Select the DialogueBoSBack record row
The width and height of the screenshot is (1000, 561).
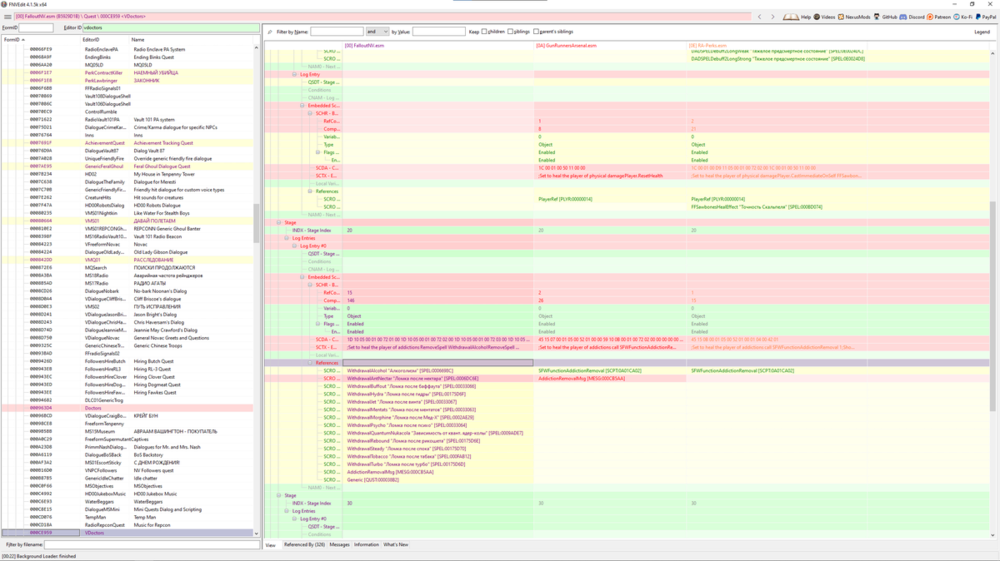(x=128, y=455)
